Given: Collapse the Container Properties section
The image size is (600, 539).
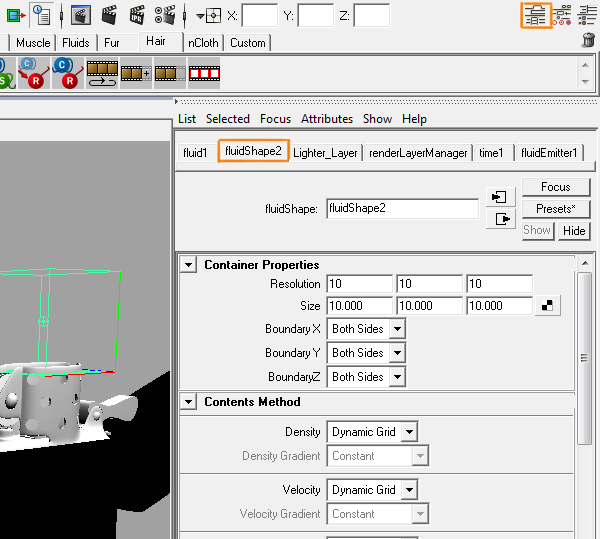Looking at the screenshot, I should point(188,265).
